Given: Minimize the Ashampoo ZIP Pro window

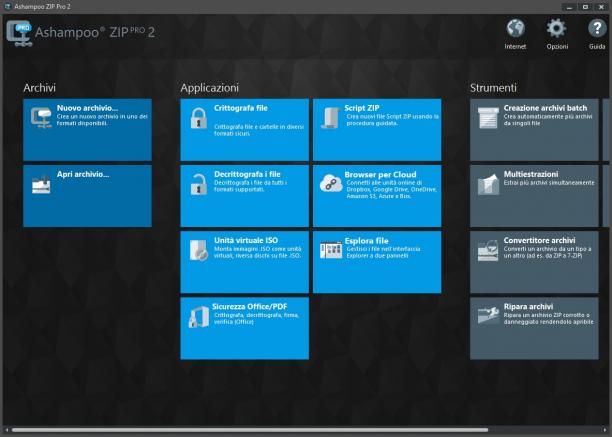Looking at the screenshot, I should point(569,7).
